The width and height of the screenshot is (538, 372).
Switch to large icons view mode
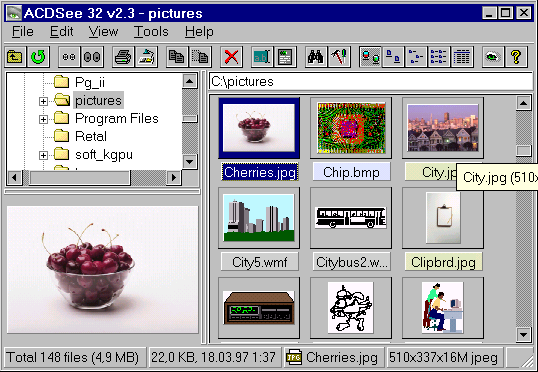[393, 57]
